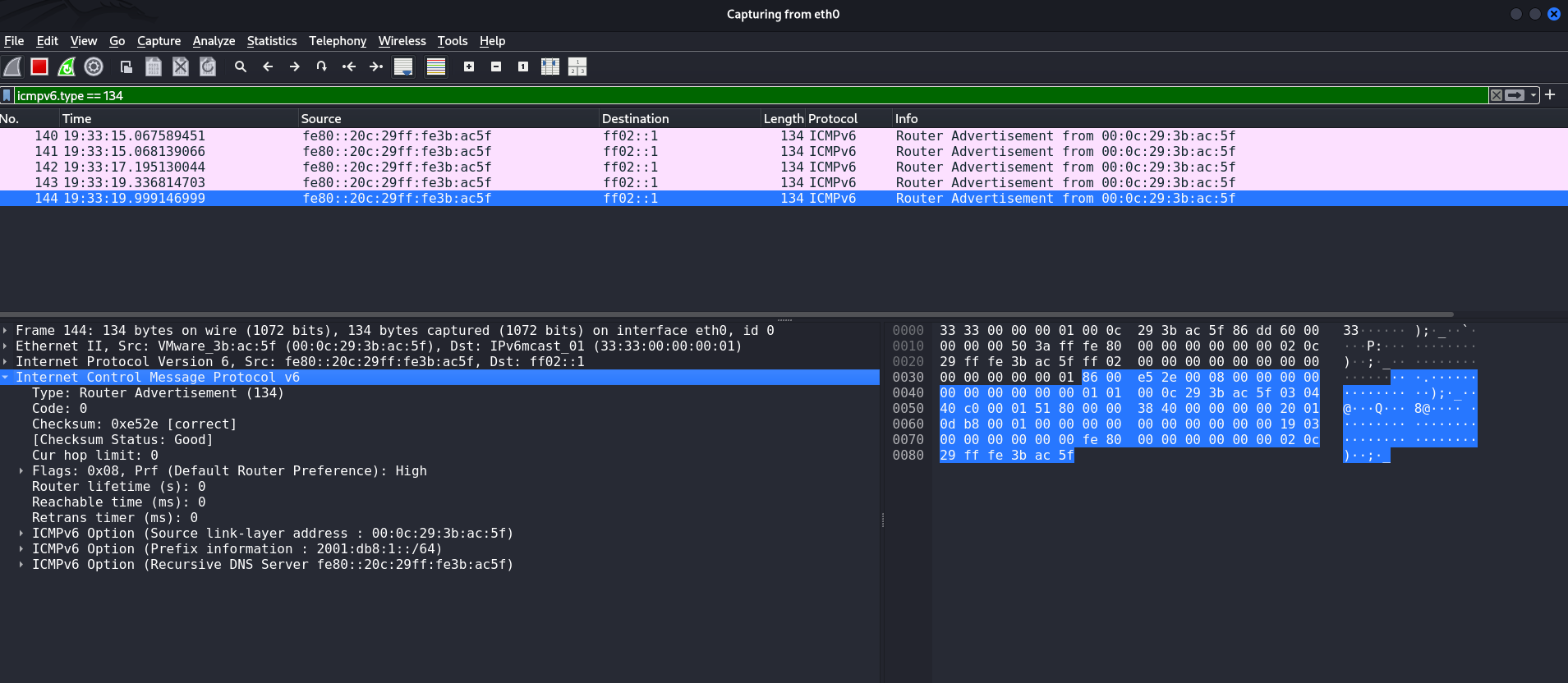Screen dimensions: 1568x683
Task: Select packet number 143 row
Action: point(784,183)
